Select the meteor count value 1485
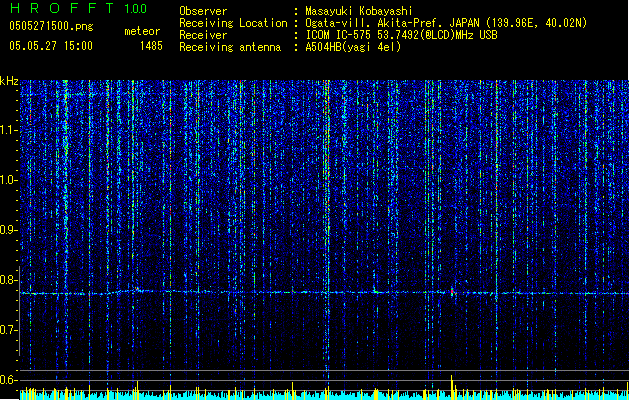The image size is (629, 400). point(151,46)
